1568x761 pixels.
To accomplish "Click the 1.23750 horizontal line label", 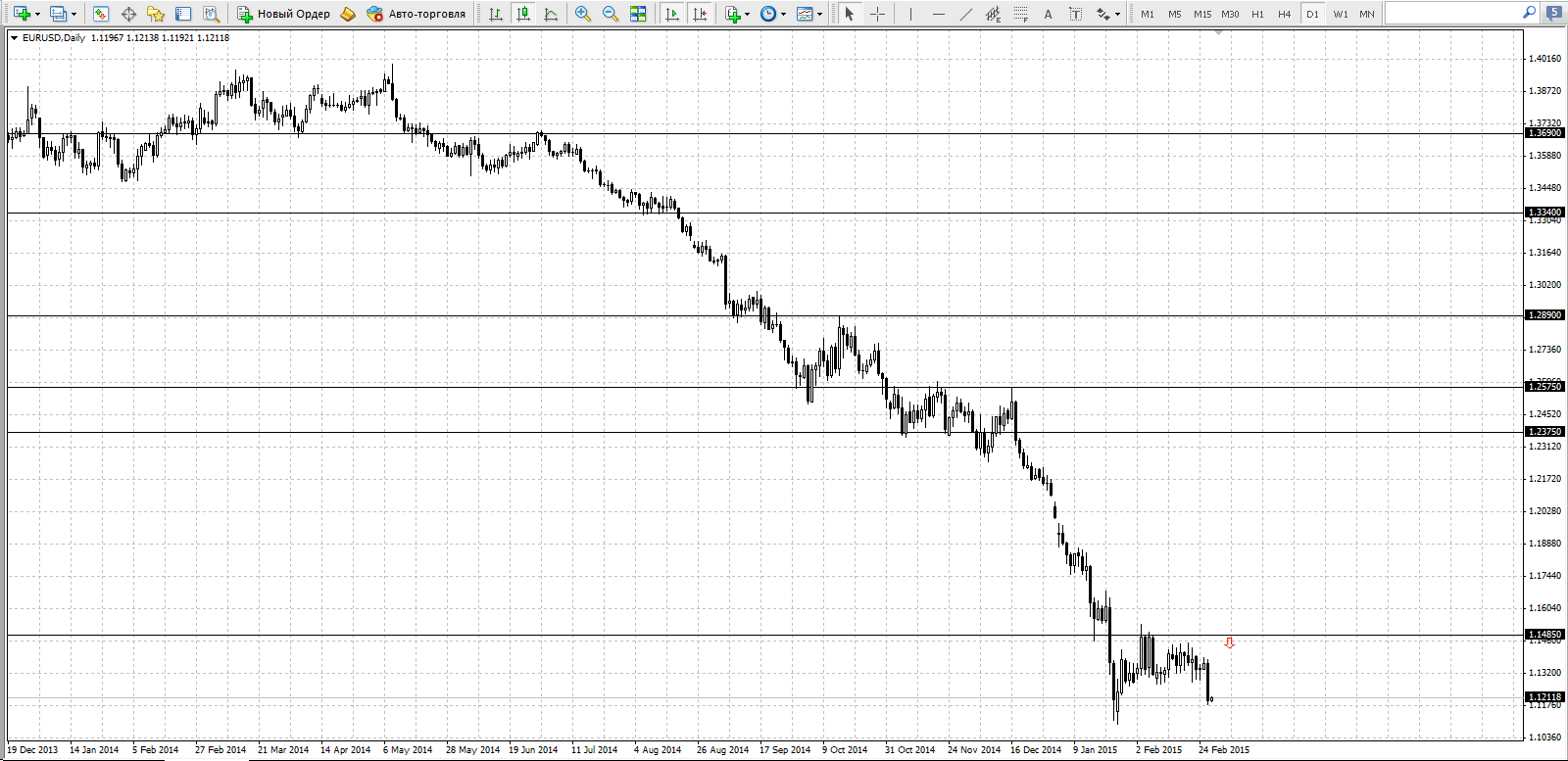I will (x=1545, y=432).
